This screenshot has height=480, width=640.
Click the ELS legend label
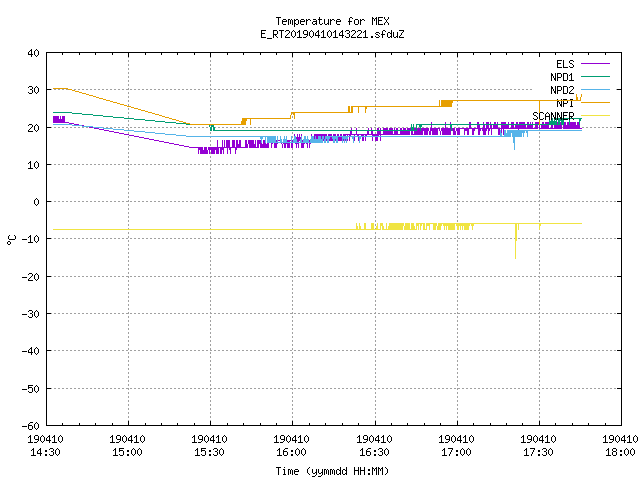[x=565, y=64]
